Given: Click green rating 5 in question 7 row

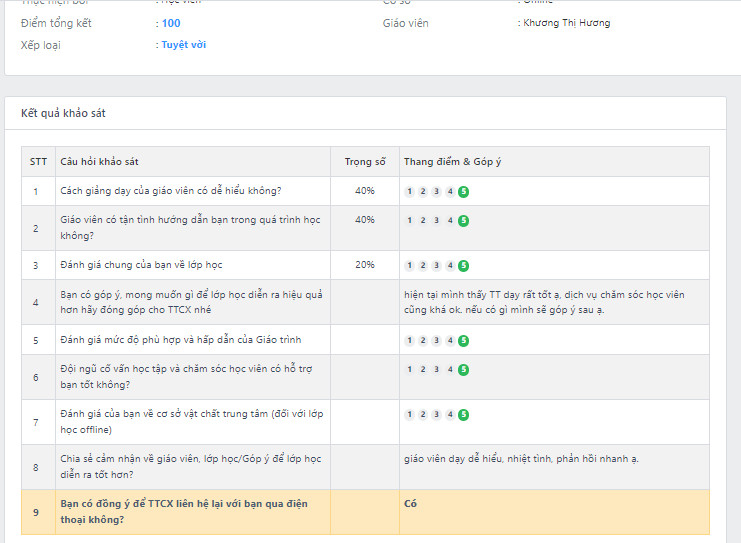Looking at the screenshot, I should pos(464,415).
